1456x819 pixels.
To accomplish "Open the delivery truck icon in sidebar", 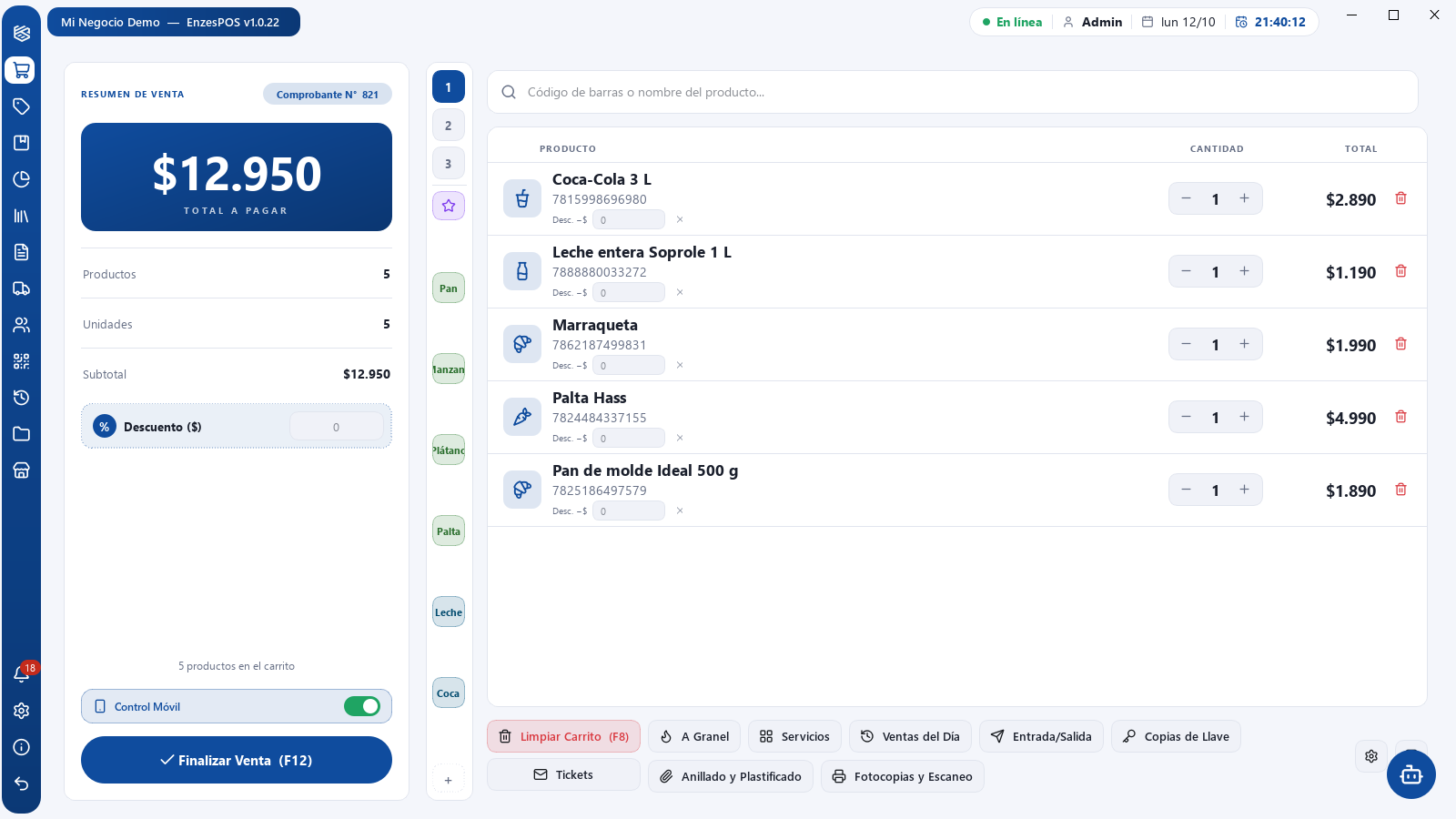I will [21, 288].
